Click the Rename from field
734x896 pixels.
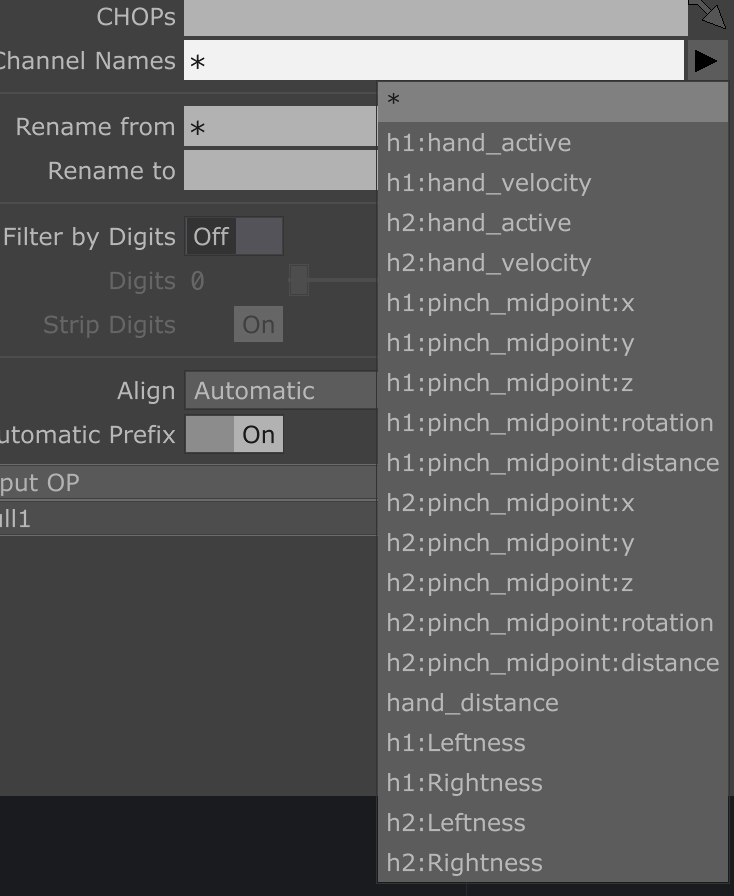click(x=280, y=127)
